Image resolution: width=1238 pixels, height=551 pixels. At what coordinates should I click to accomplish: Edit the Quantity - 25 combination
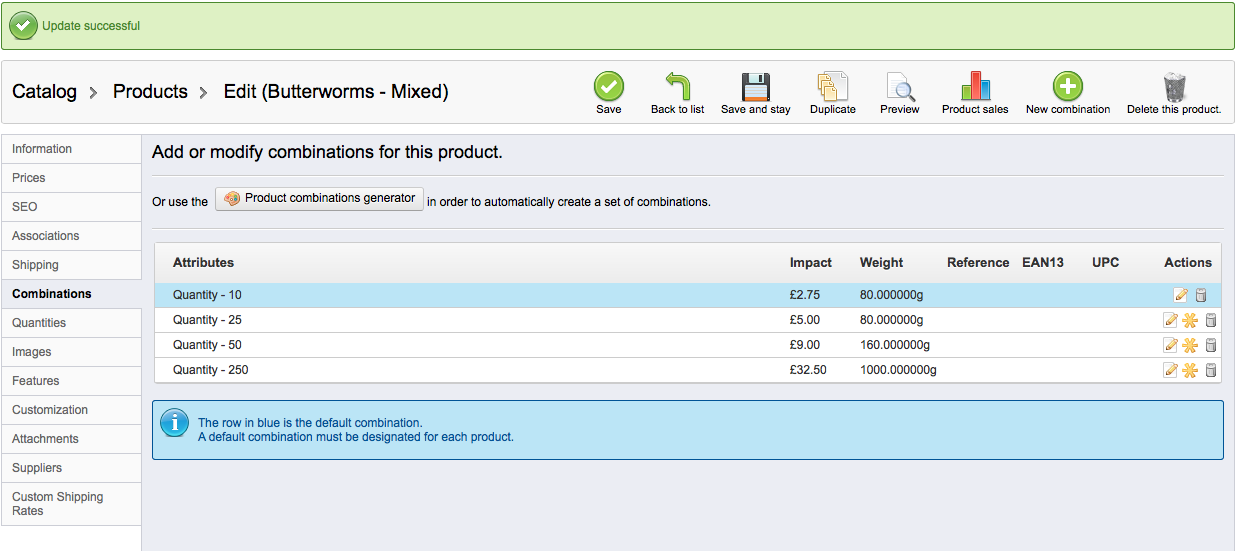(1171, 320)
